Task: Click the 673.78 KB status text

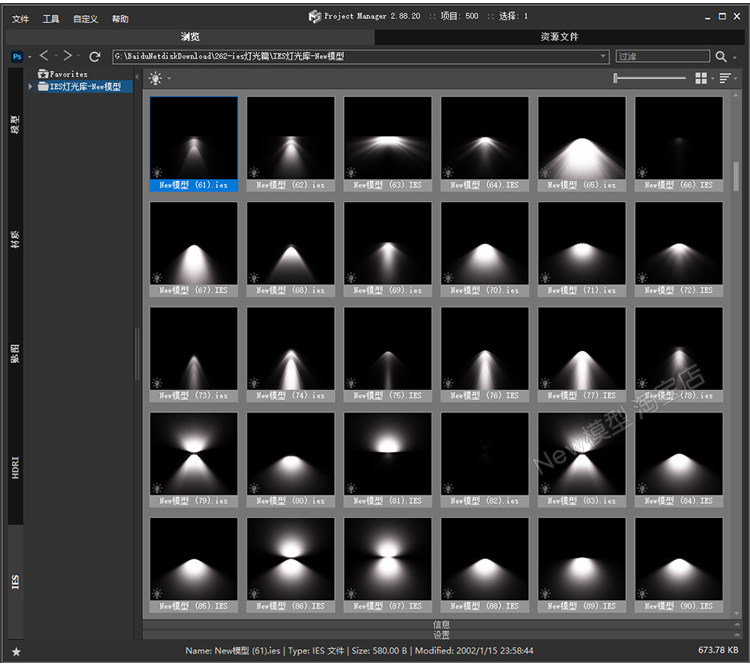Action: click(718, 650)
